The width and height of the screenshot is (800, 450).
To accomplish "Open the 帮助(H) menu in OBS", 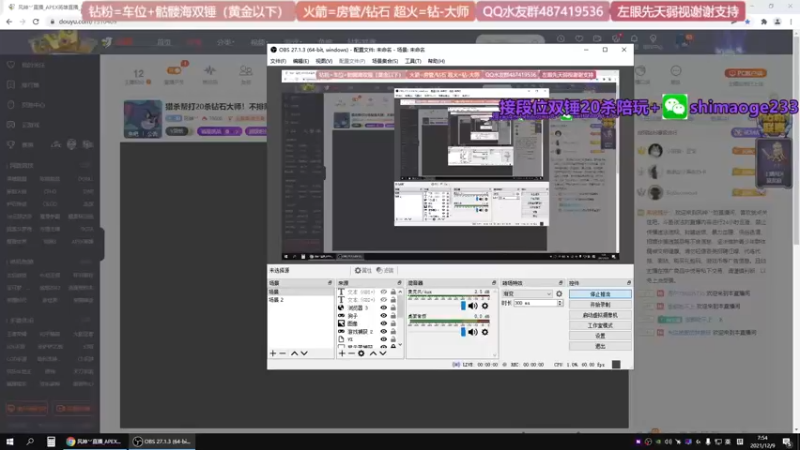I will coord(436,61).
